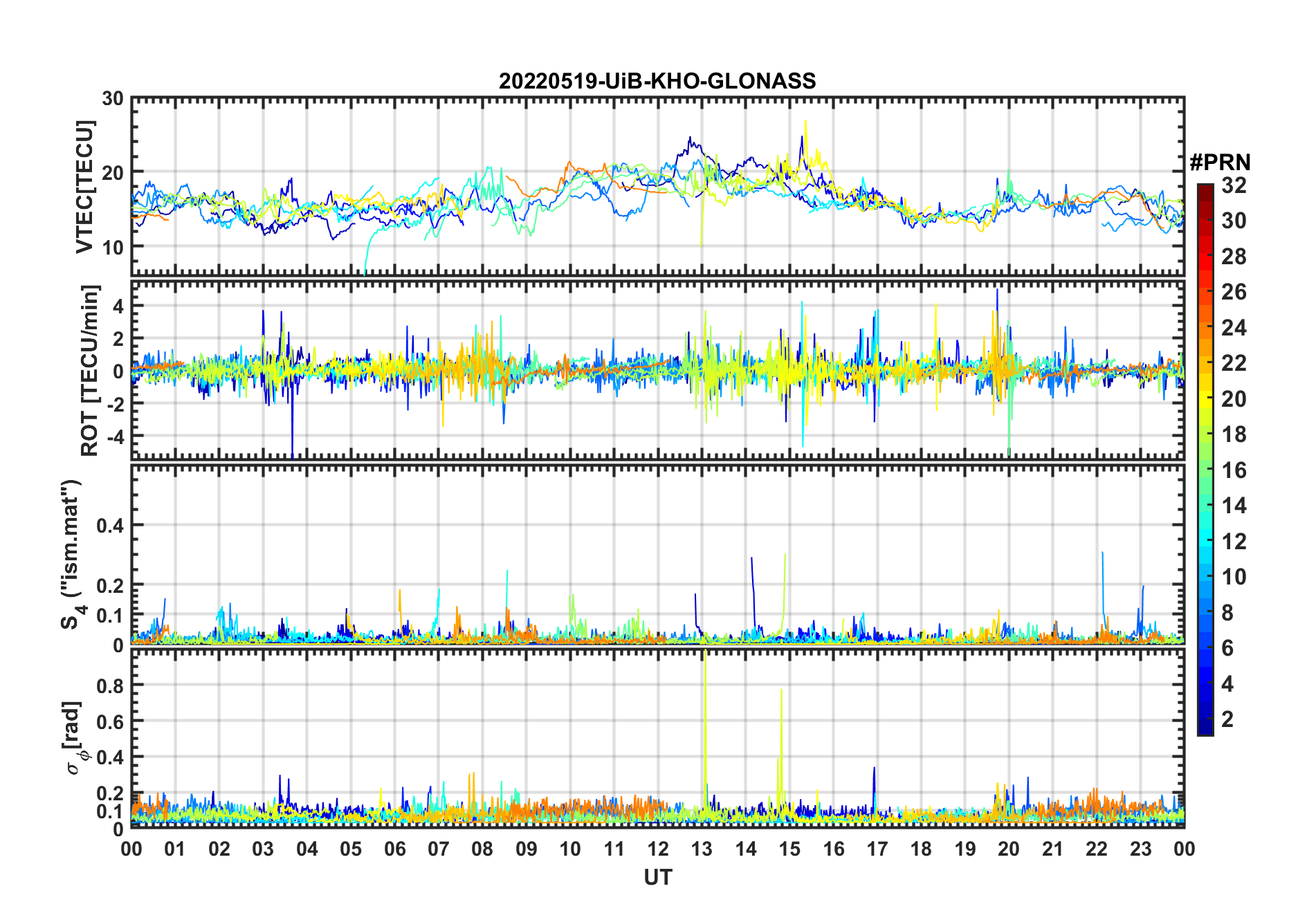Click x-axis tick label 03
The image size is (1316, 920).
pos(263,849)
